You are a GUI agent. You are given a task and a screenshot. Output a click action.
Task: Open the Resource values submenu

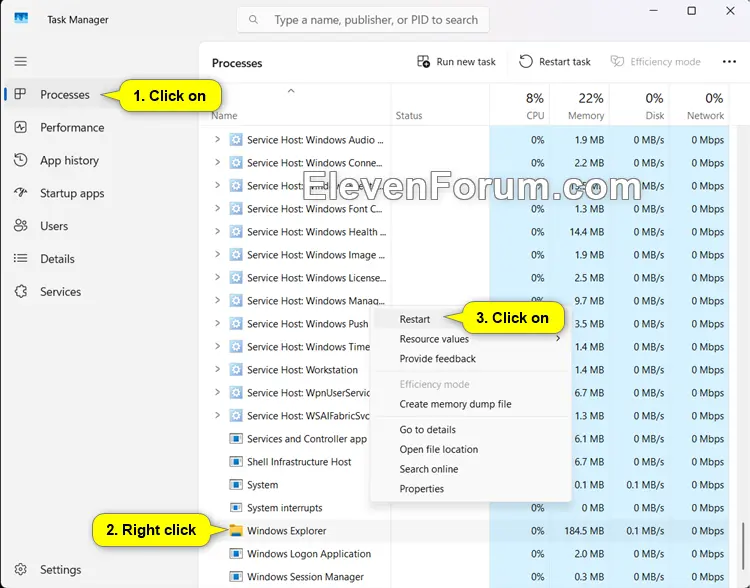pyautogui.click(x=470, y=339)
